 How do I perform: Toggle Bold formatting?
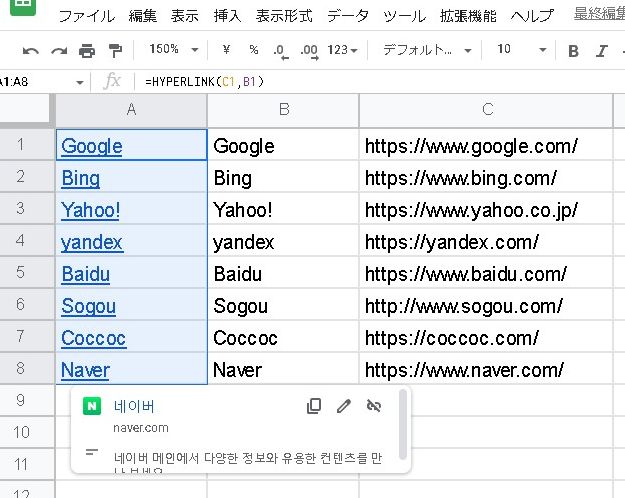pos(573,51)
